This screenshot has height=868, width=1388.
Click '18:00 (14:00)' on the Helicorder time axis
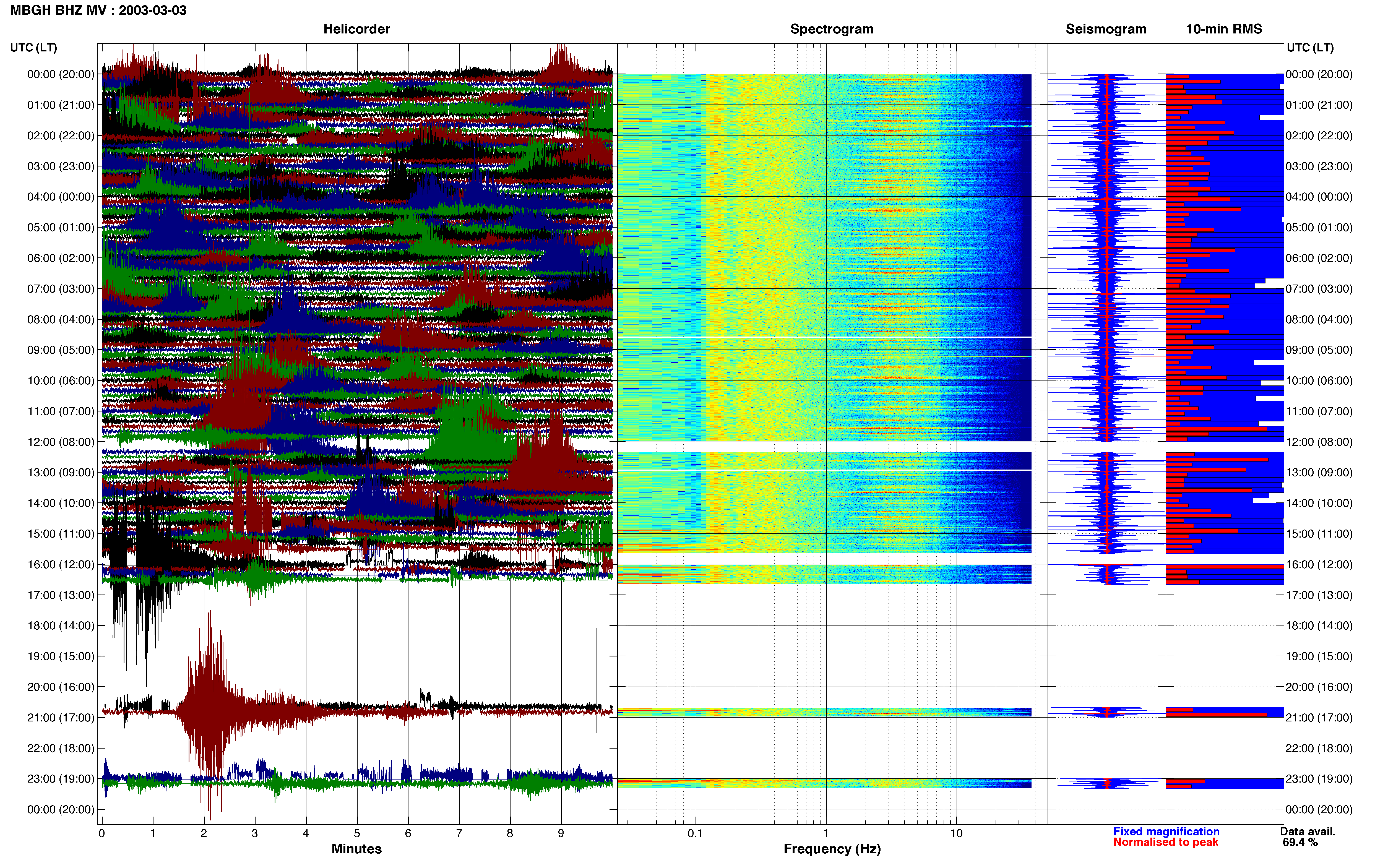click(61, 626)
